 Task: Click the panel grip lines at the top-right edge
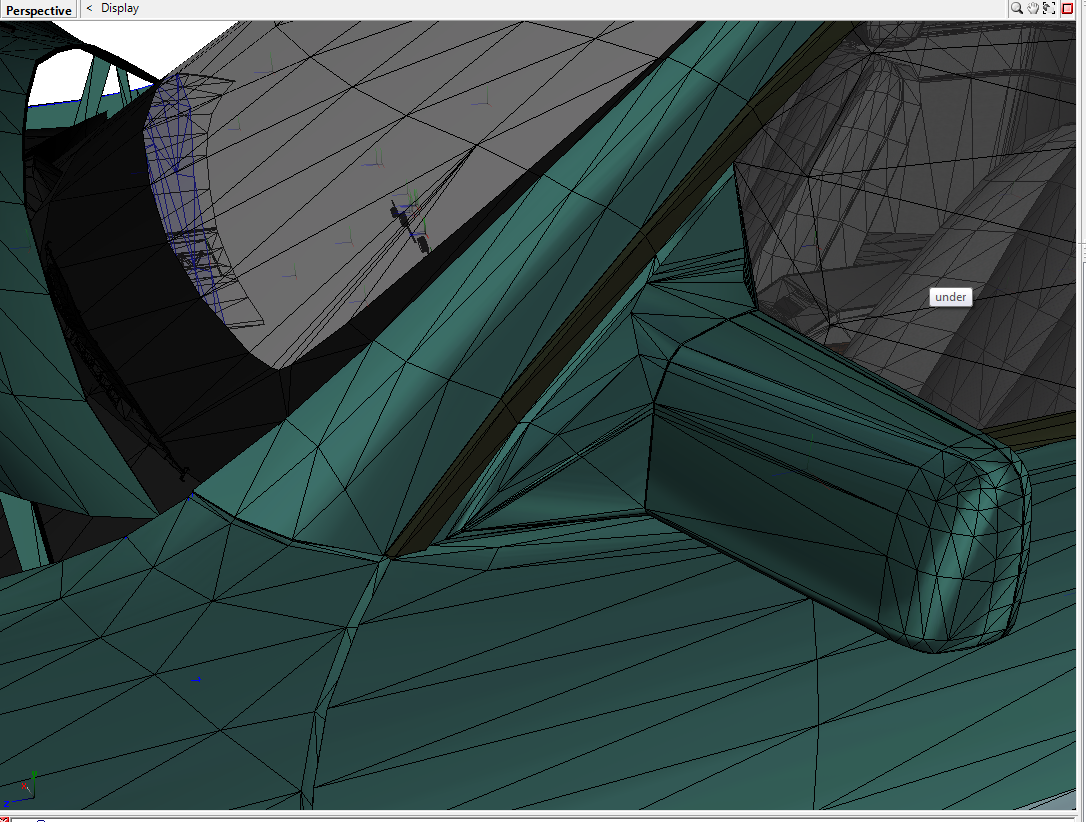click(x=1083, y=4)
